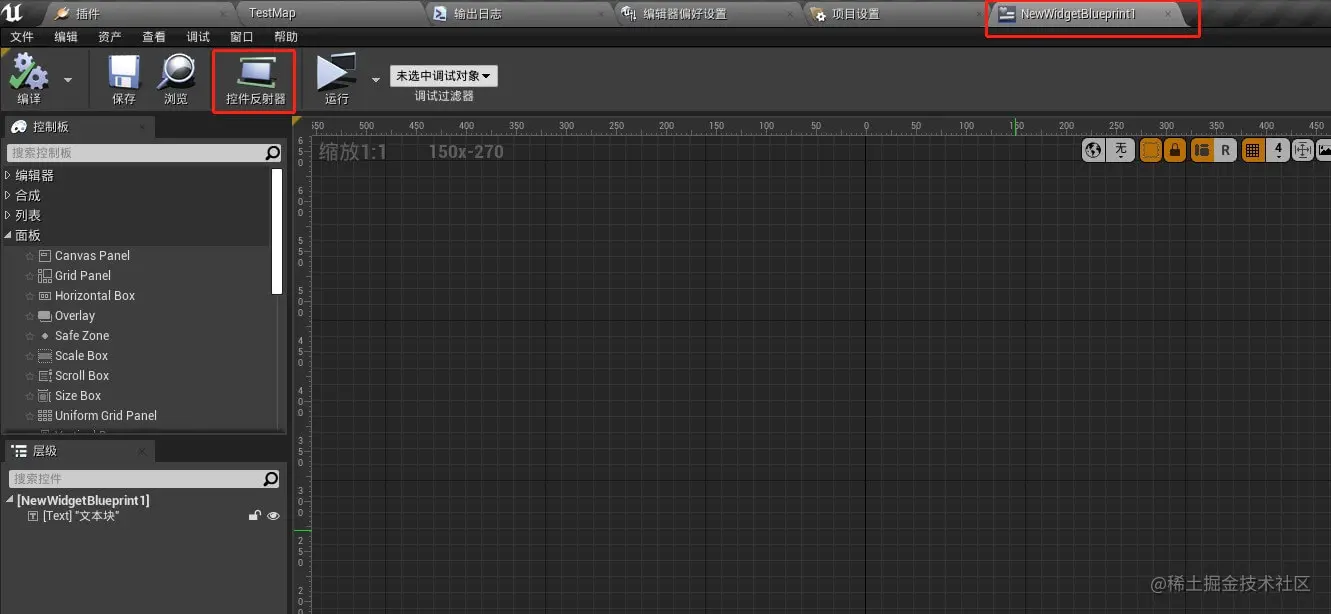The image size is (1331, 614).
Task: Click the Compile (编译) toolbar icon
Action: tap(29, 72)
